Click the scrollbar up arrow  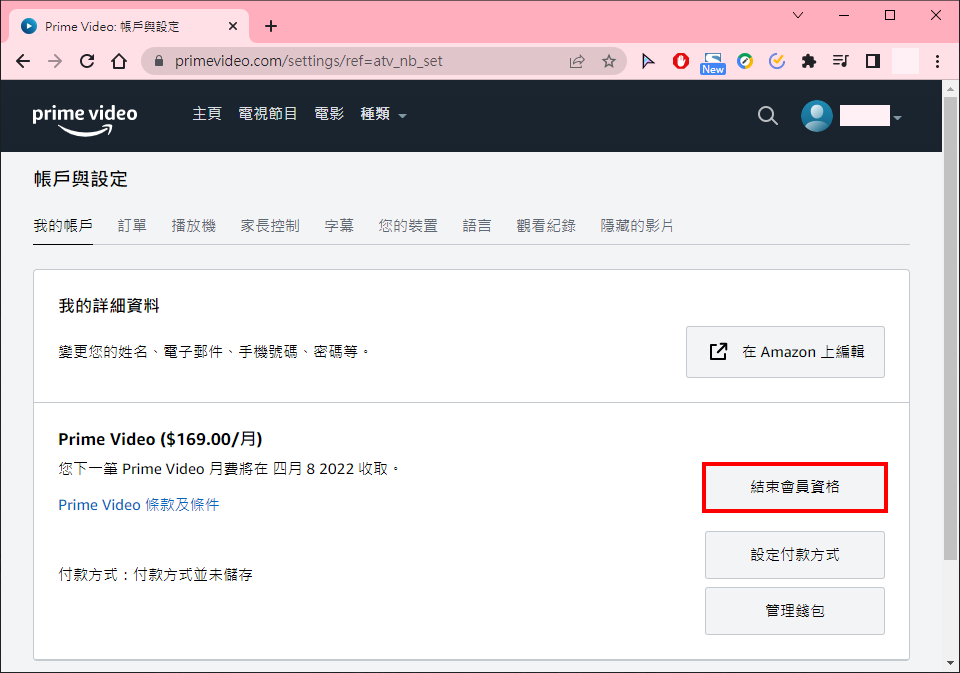tap(950, 89)
